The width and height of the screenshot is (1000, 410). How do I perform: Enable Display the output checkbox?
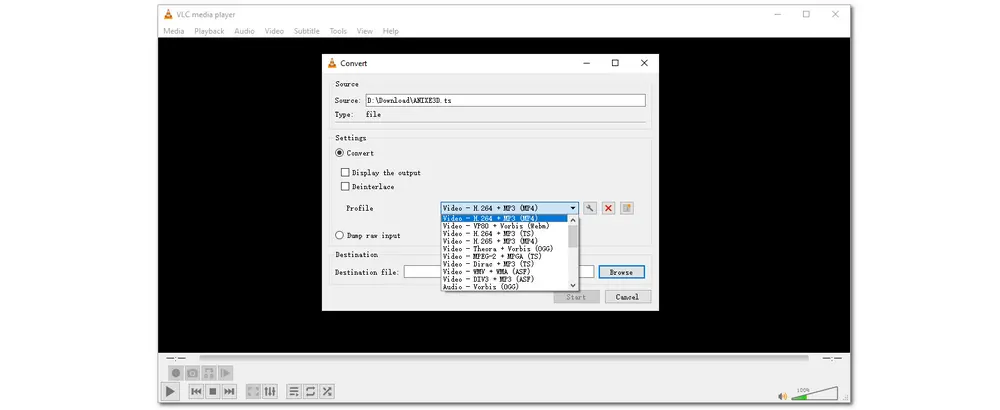[345, 173]
